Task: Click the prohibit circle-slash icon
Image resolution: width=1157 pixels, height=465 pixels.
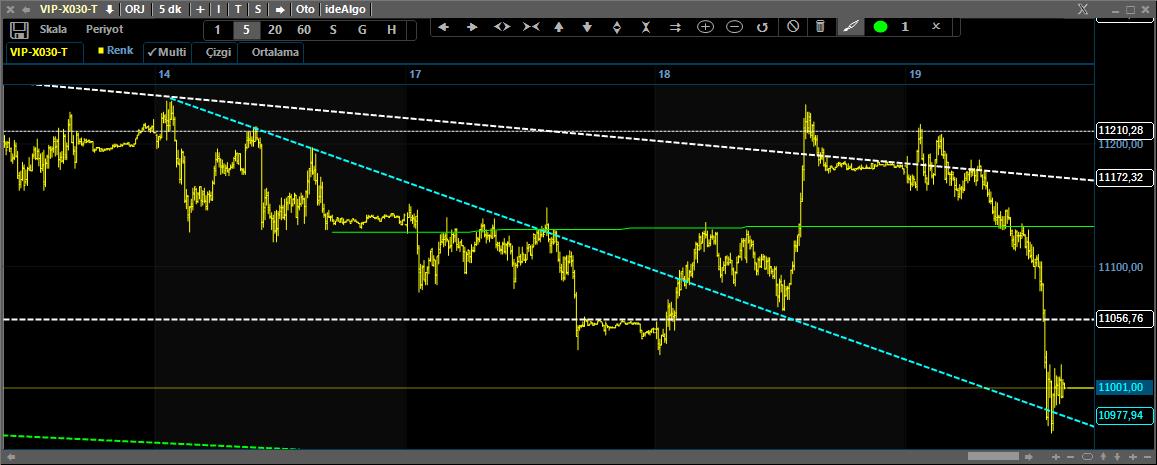Action: (792, 27)
